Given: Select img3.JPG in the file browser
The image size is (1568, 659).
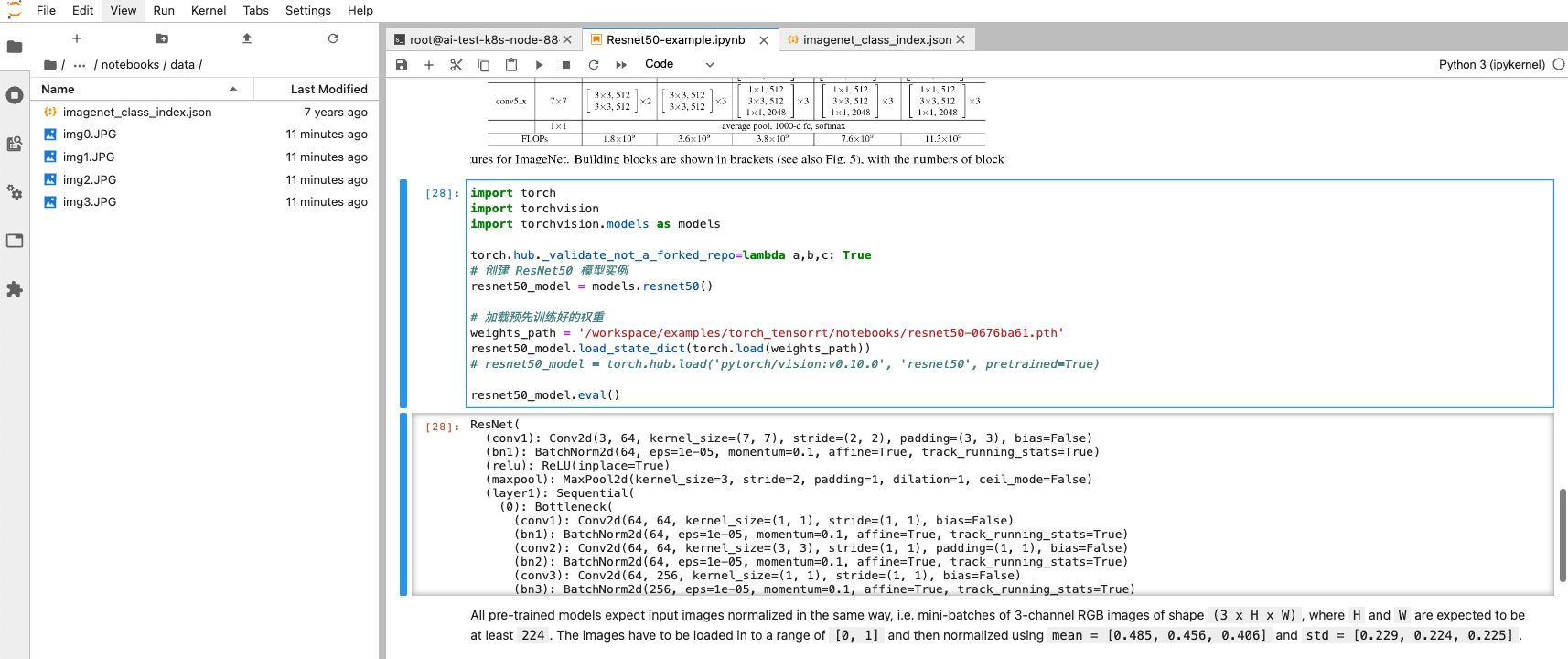Looking at the screenshot, I should 205,201.
